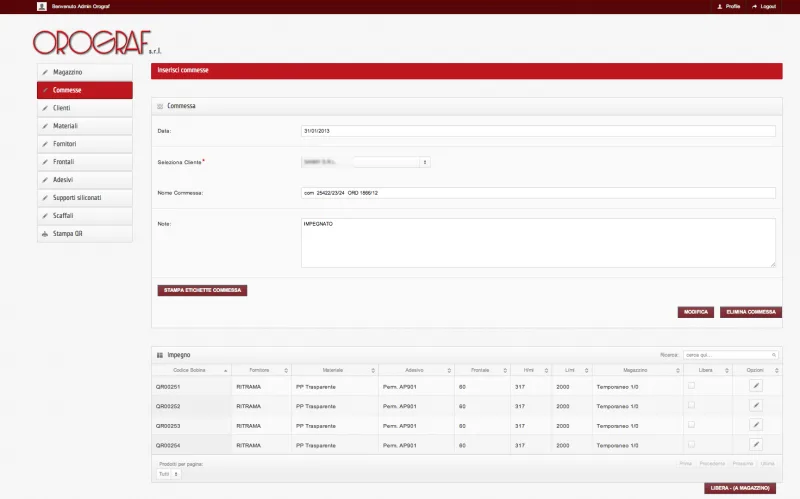This screenshot has width=800, height=499.
Task: Go to the Clienti section
Action: 85,108
